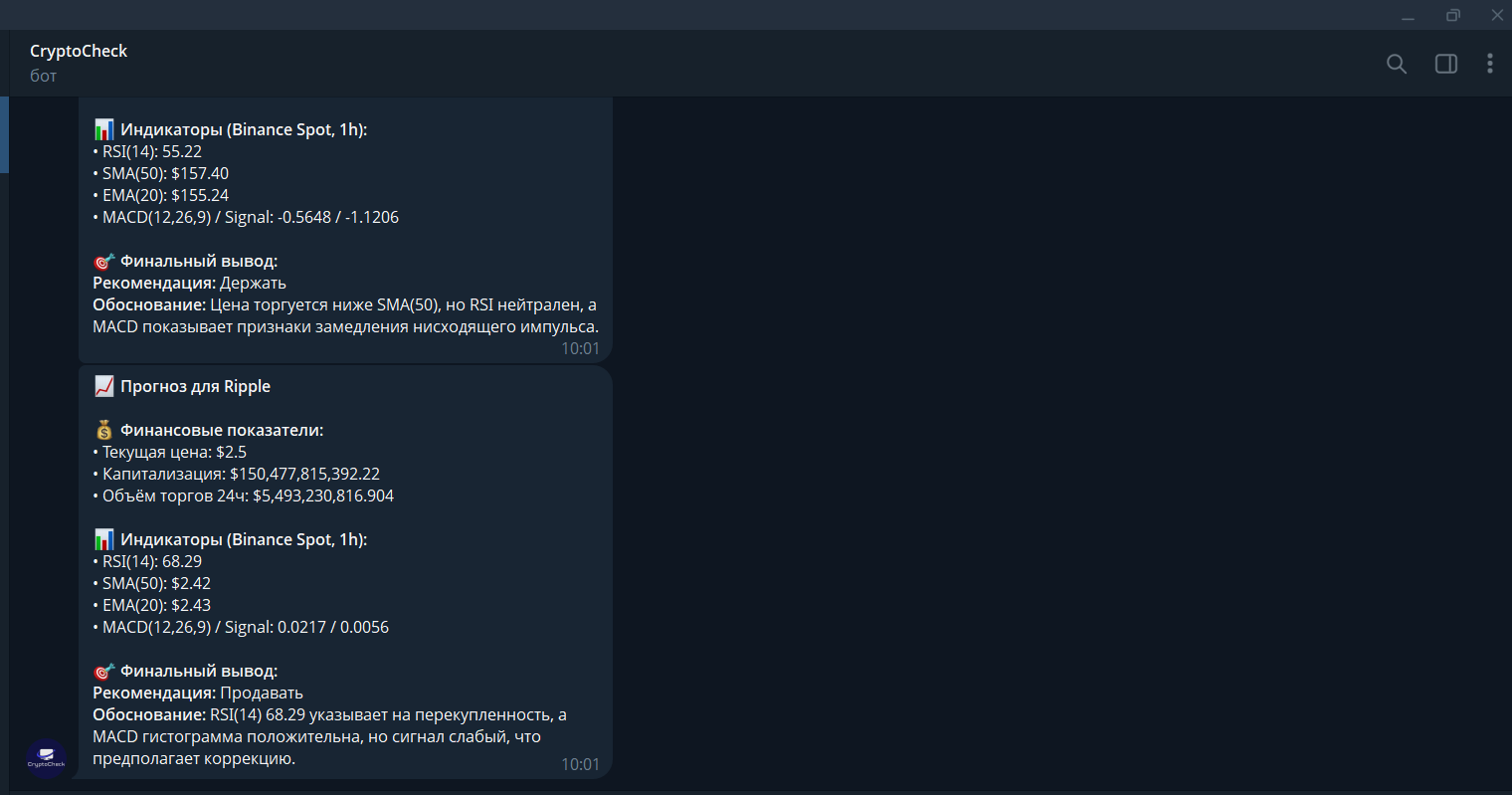1512x795 pixels.
Task: Toggle the right side info panel
Action: click(1446, 64)
